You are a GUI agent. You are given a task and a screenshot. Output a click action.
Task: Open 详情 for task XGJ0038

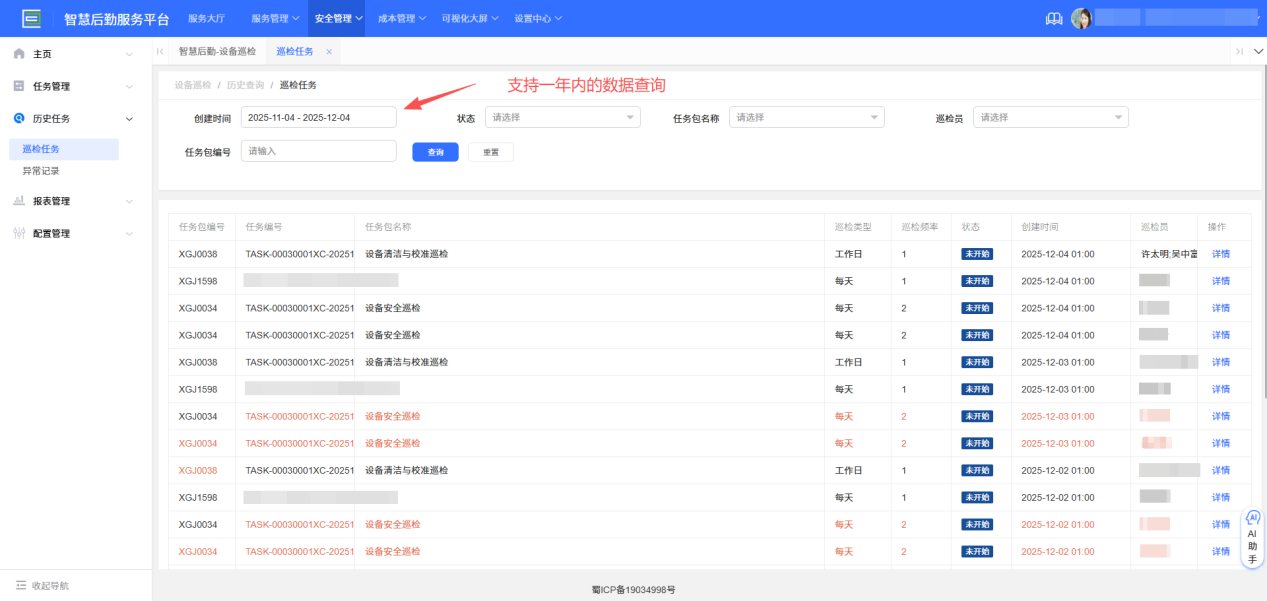[1221, 253]
